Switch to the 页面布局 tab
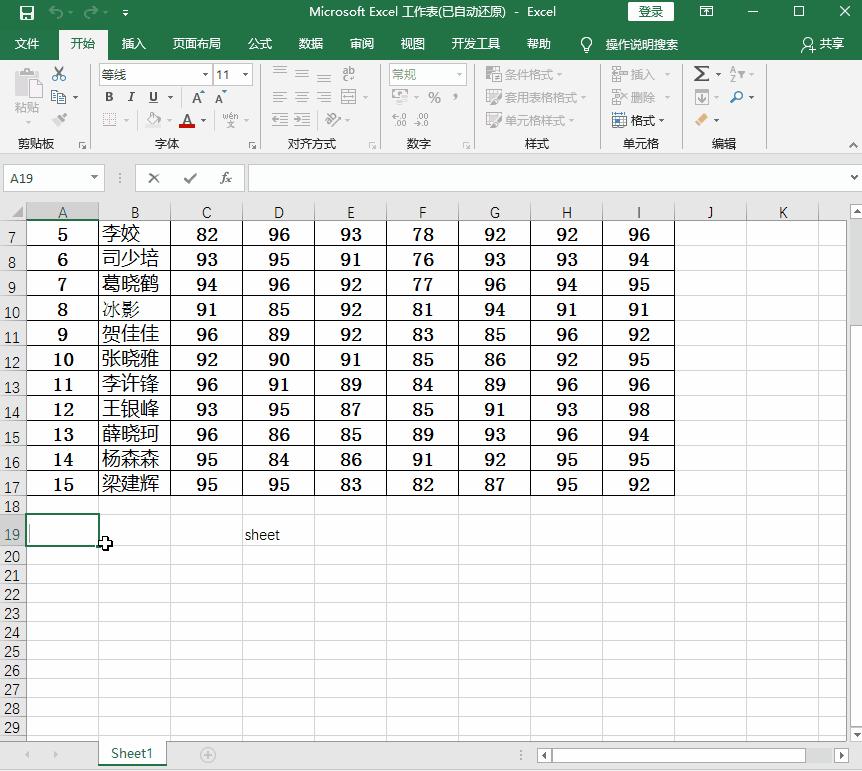Viewport: 862px width, 771px height. tap(196, 43)
